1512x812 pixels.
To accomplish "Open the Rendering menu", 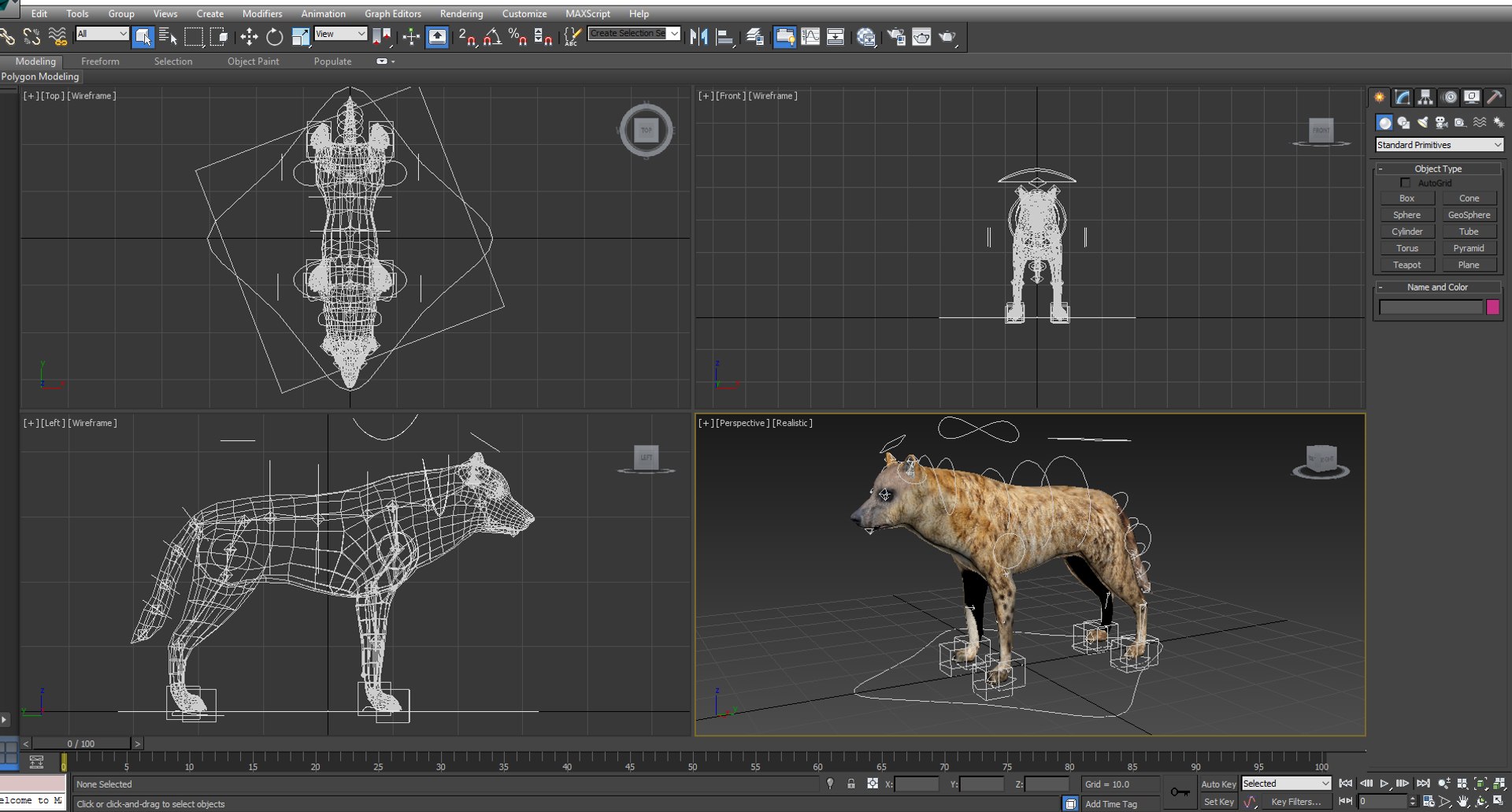I will click(x=461, y=13).
